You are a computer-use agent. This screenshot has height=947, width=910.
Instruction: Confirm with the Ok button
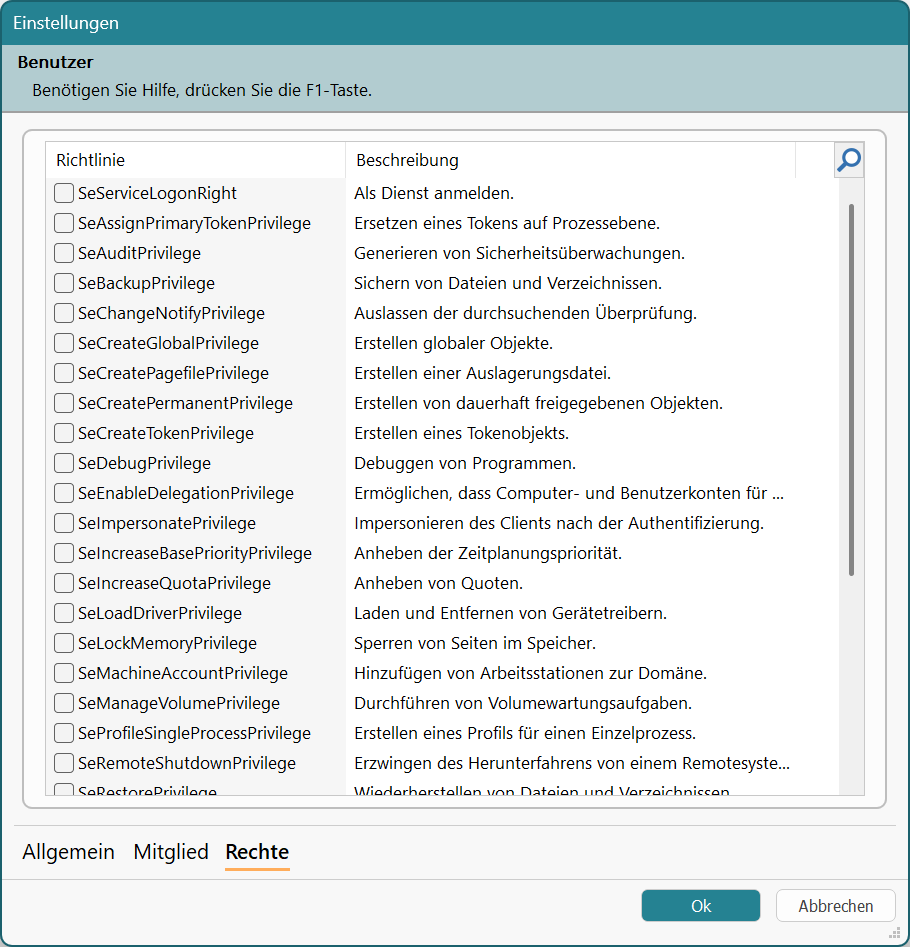(701, 906)
